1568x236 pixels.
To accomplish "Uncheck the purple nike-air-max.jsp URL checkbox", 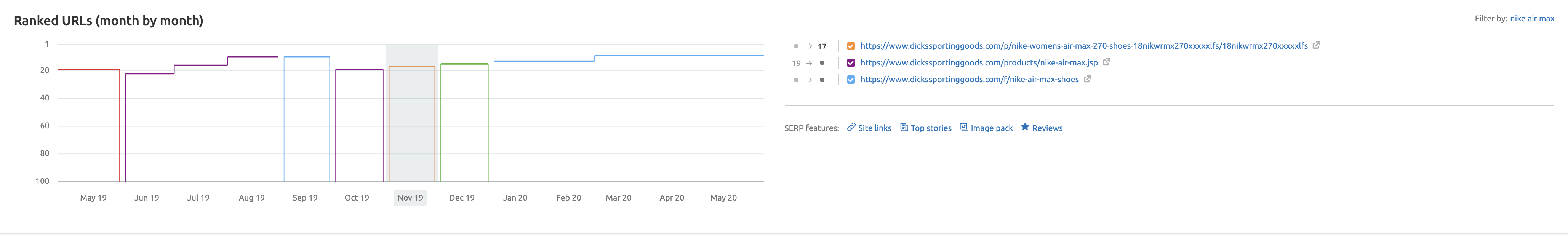I will [851, 63].
